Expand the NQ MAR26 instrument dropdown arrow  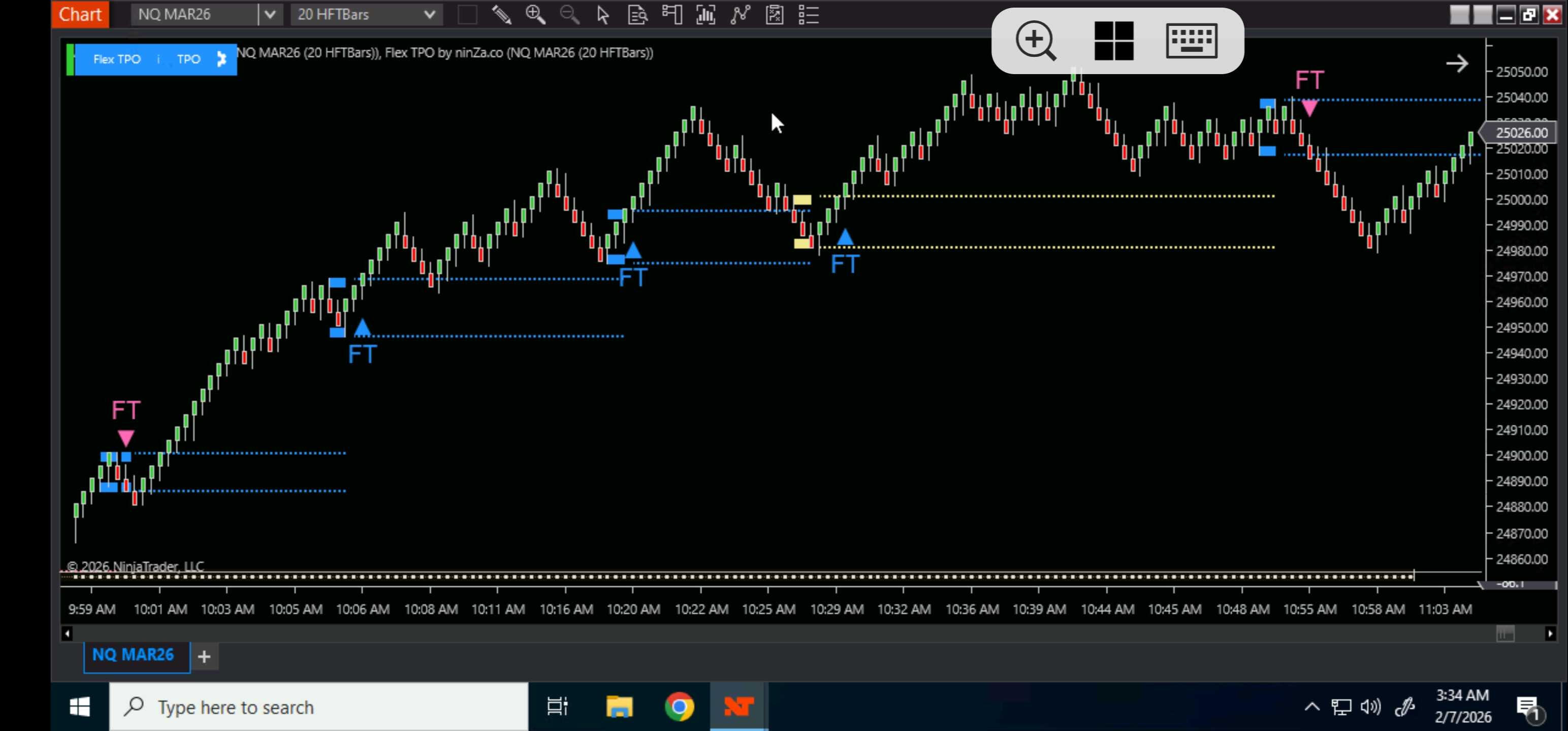click(270, 15)
